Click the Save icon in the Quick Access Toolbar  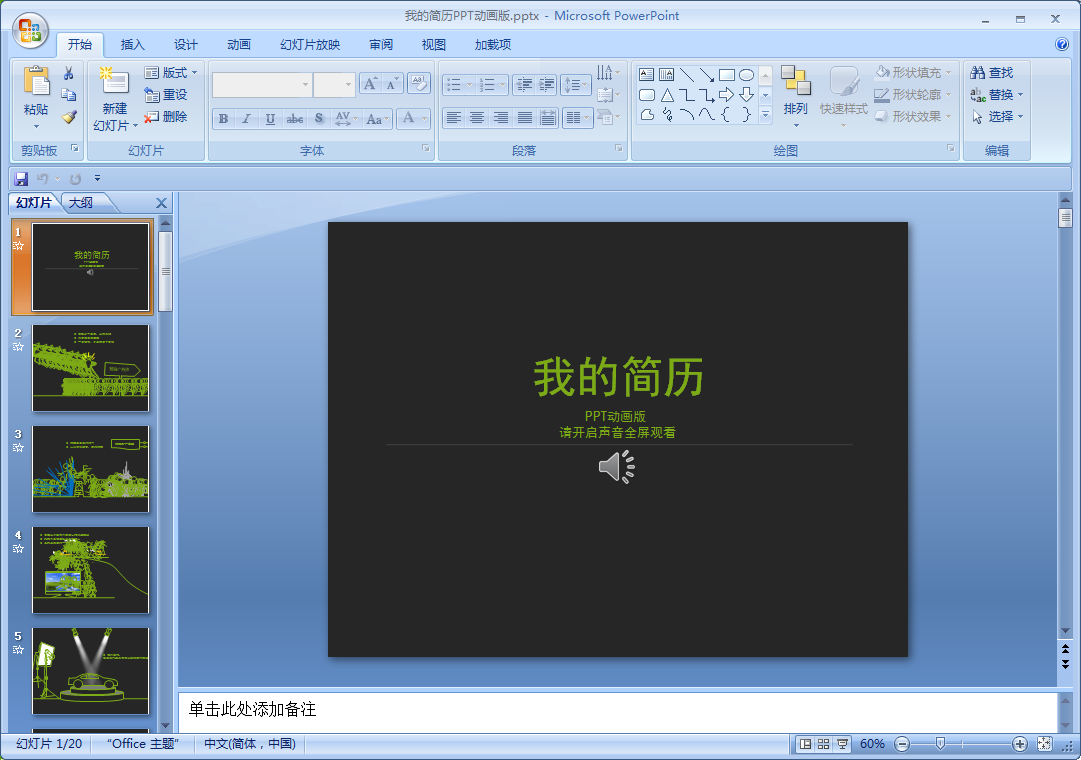click(20, 177)
